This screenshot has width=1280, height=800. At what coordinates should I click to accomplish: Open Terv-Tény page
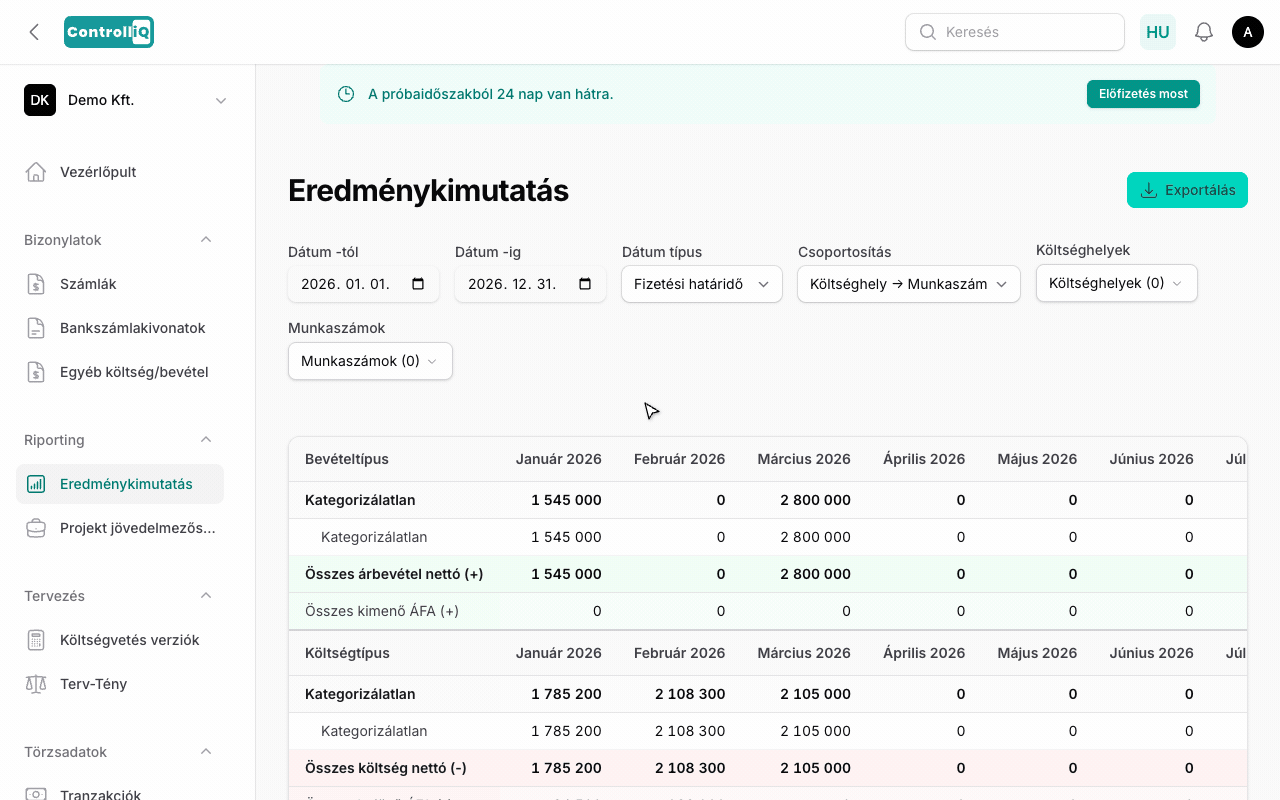tap(120, 684)
